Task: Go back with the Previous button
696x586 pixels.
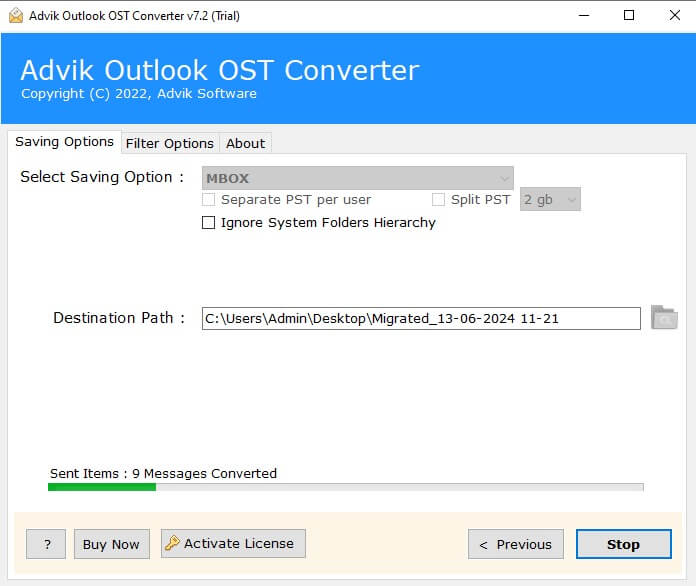Action: click(516, 544)
